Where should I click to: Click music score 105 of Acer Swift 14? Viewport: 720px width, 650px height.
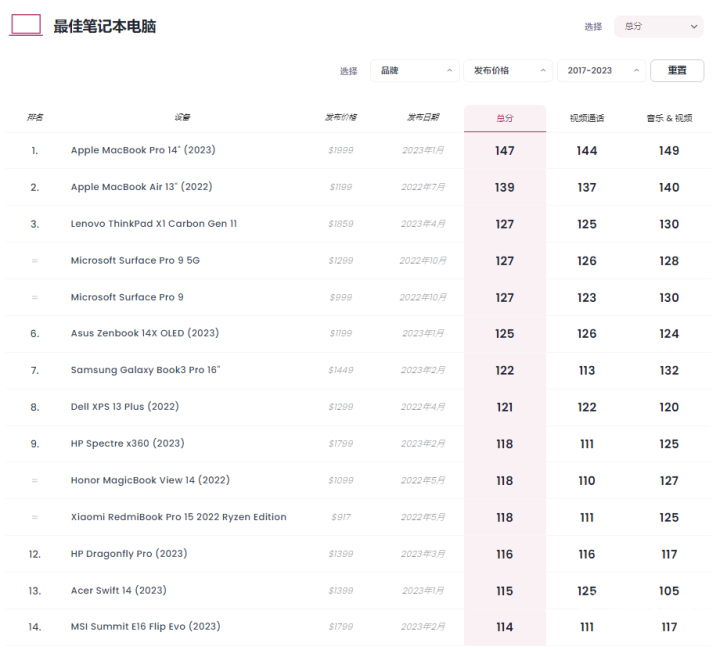click(669, 591)
